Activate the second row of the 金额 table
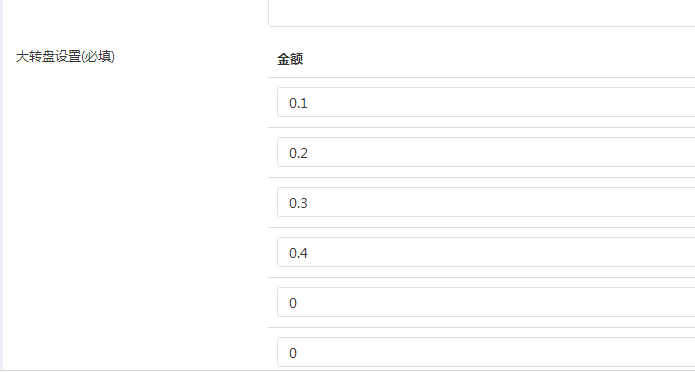 [x=481, y=153]
